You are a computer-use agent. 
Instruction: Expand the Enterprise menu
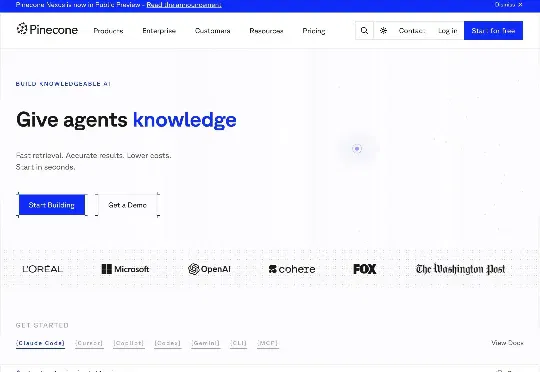pyautogui.click(x=159, y=31)
